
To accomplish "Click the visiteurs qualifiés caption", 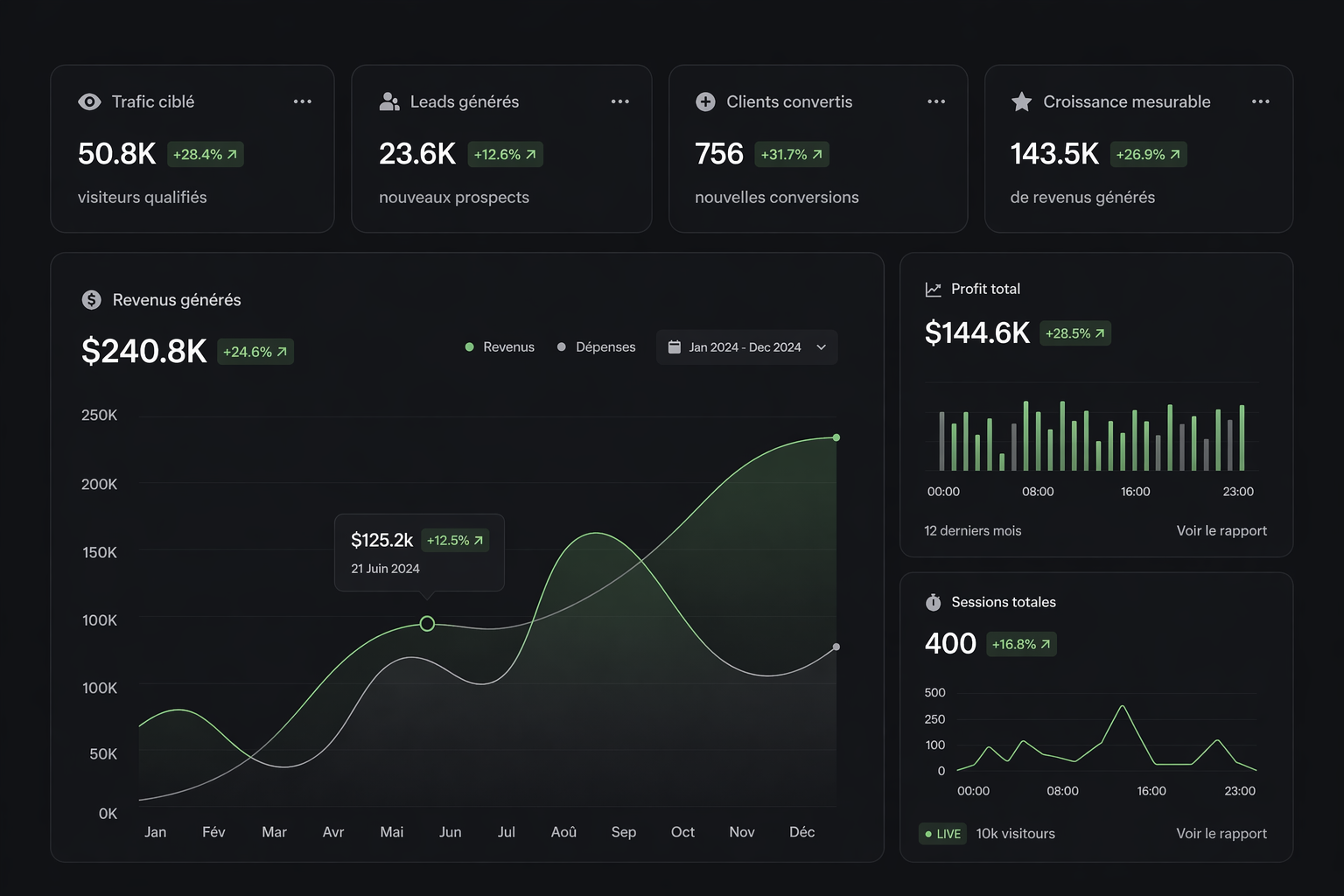I will tap(143, 198).
